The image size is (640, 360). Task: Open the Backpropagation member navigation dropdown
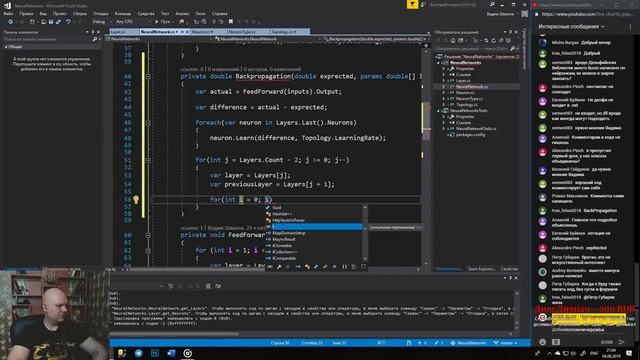pos(376,39)
